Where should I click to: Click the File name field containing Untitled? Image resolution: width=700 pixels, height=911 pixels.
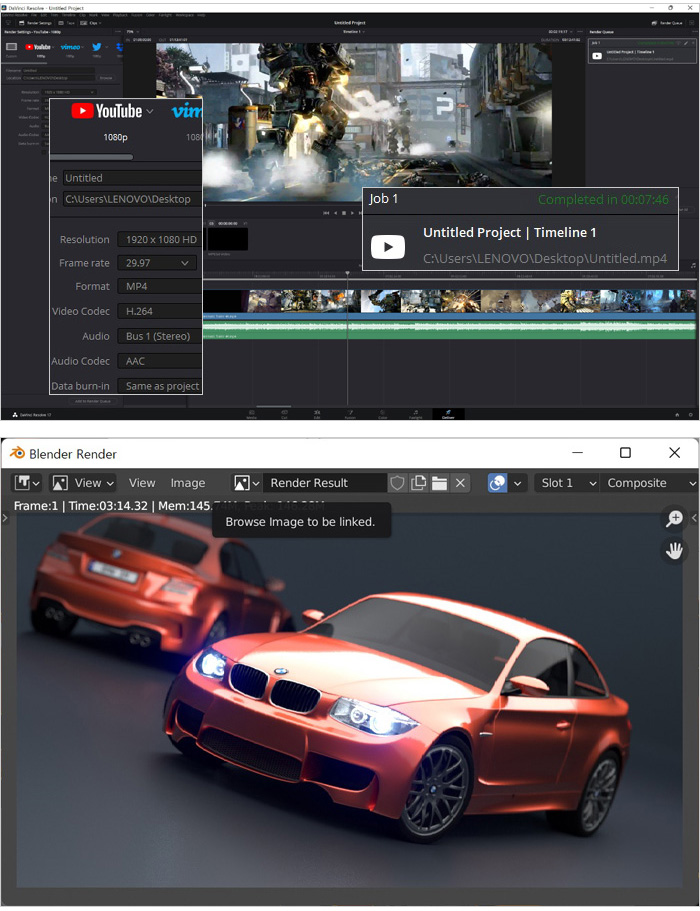[x=130, y=178]
